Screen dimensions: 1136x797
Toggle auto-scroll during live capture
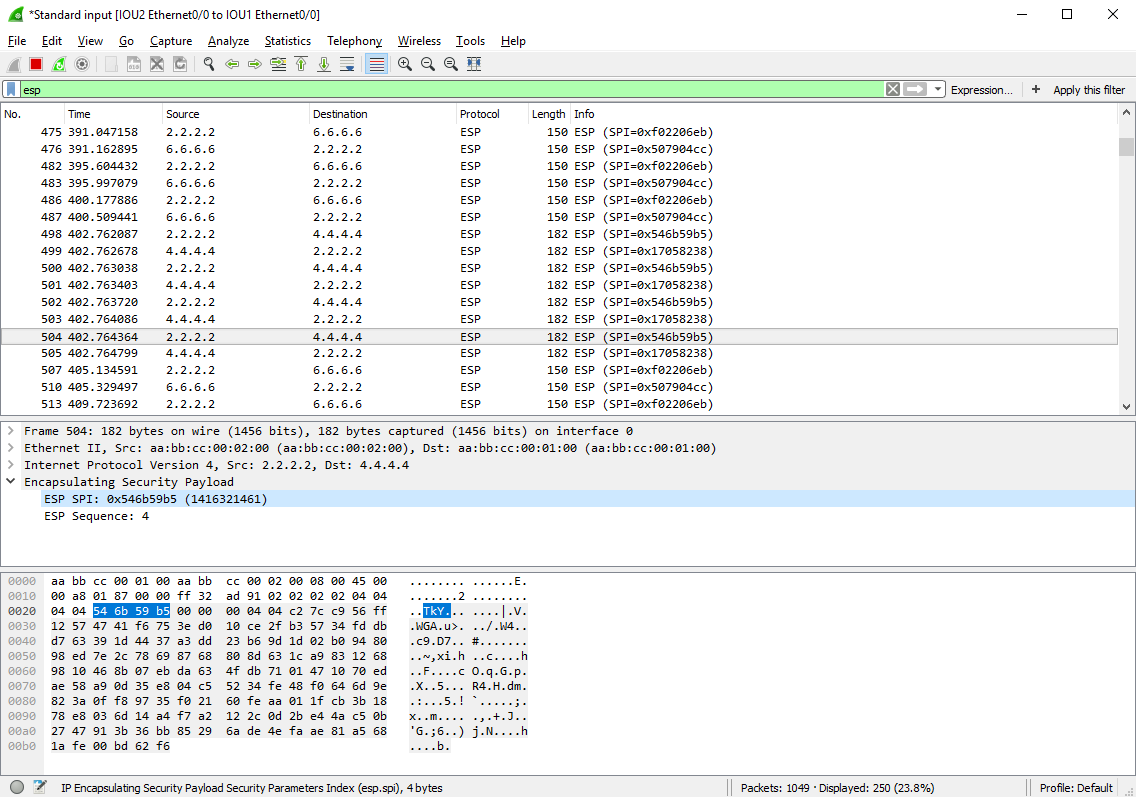click(x=347, y=64)
